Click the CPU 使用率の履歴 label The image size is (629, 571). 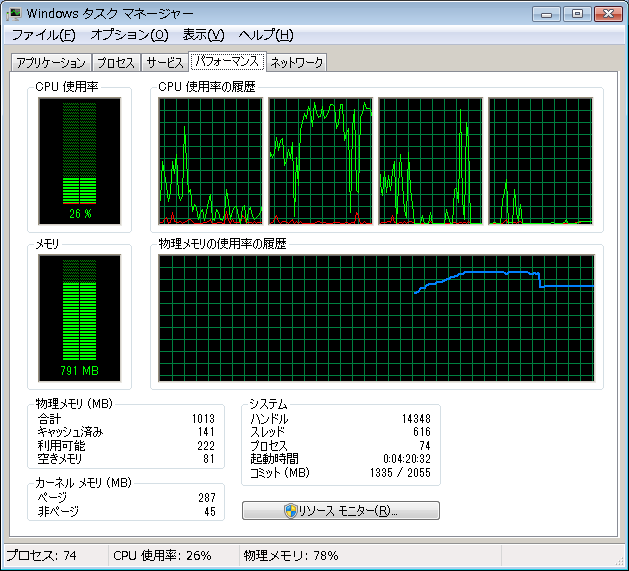[207, 86]
